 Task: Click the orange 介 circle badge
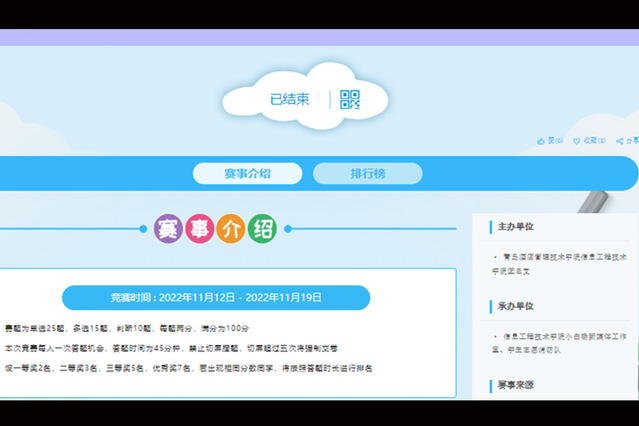pyautogui.click(x=231, y=229)
